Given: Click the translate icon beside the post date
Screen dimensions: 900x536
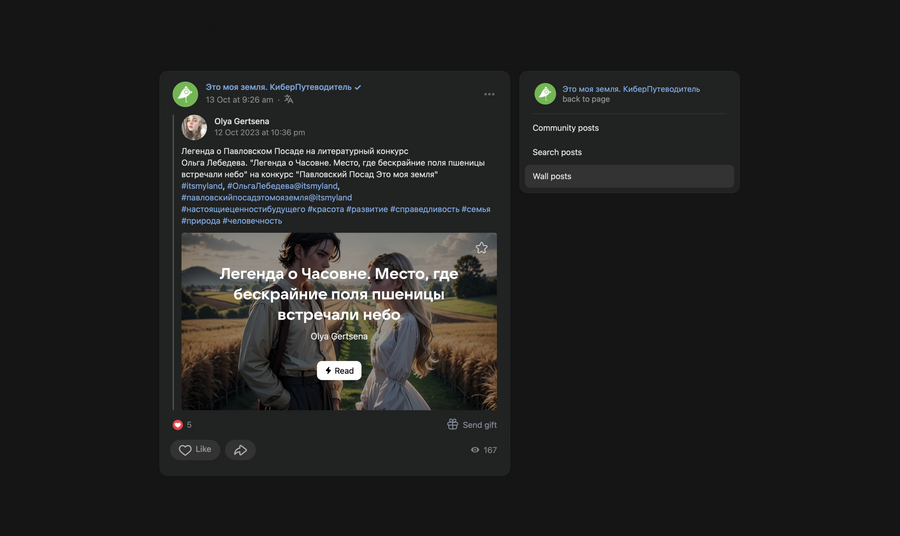Looking at the screenshot, I should pos(289,99).
